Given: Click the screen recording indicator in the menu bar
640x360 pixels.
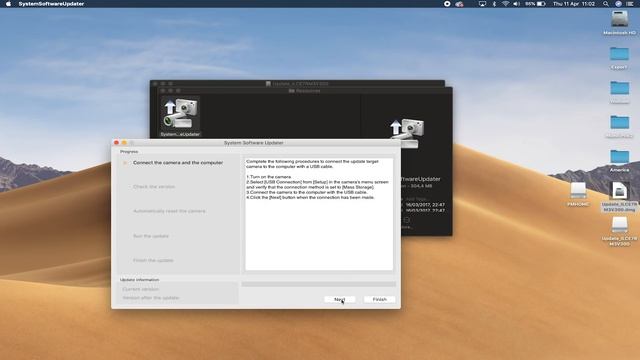Looking at the screenshot, I should [x=447, y=4].
